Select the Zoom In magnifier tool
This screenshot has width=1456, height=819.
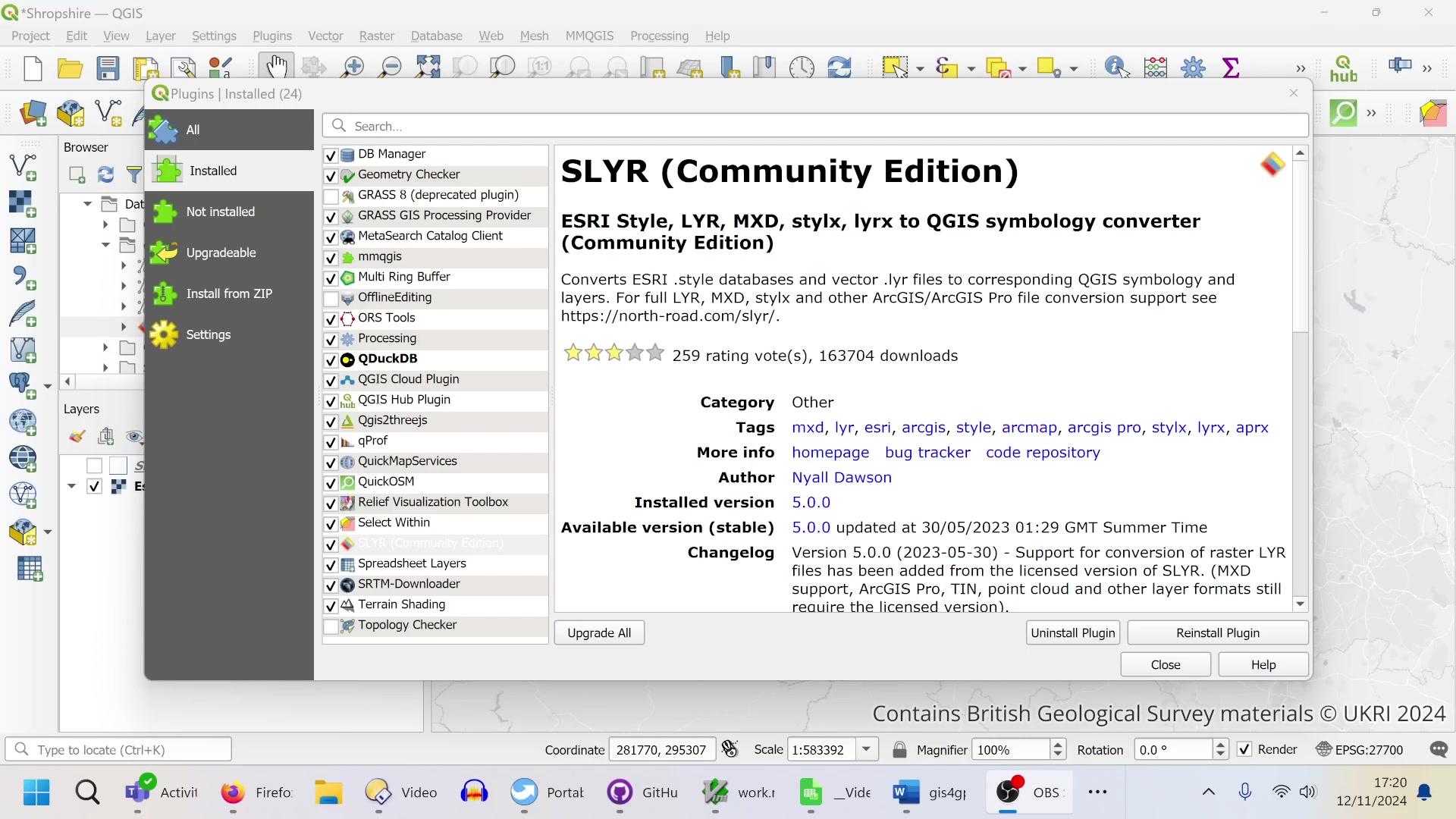pyautogui.click(x=352, y=66)
